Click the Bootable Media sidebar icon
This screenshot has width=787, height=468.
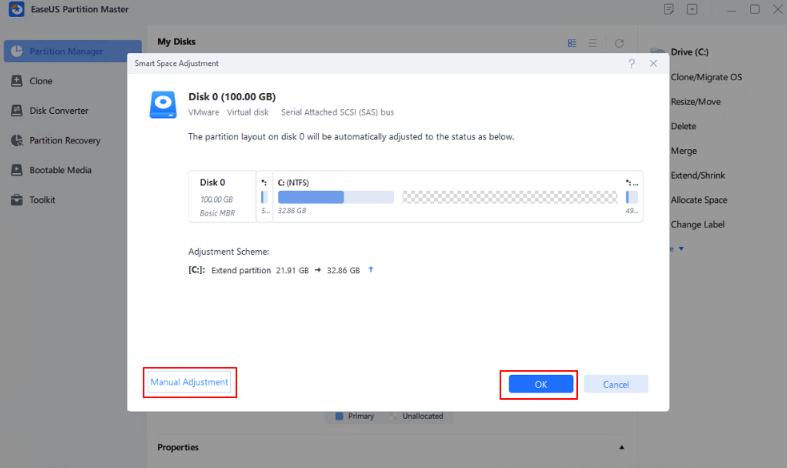tap(17, 170)
